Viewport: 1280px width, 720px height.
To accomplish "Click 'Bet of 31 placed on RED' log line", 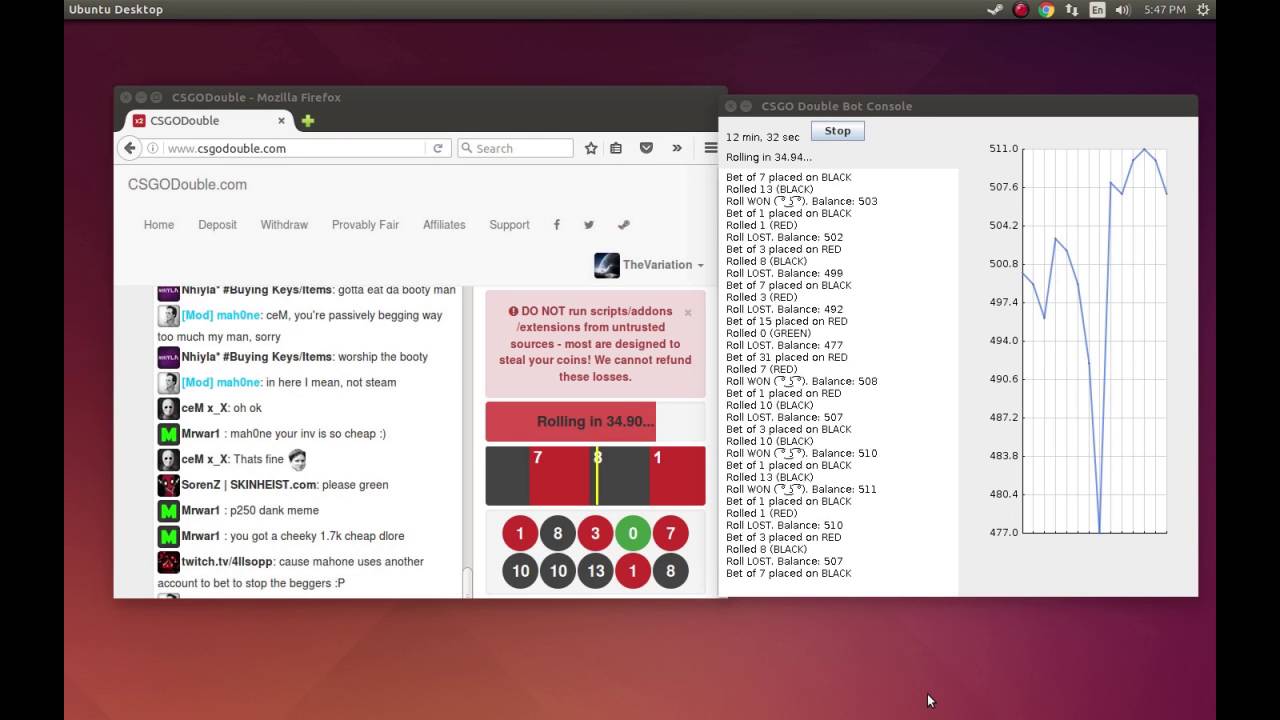I will (x=787, y=357).
